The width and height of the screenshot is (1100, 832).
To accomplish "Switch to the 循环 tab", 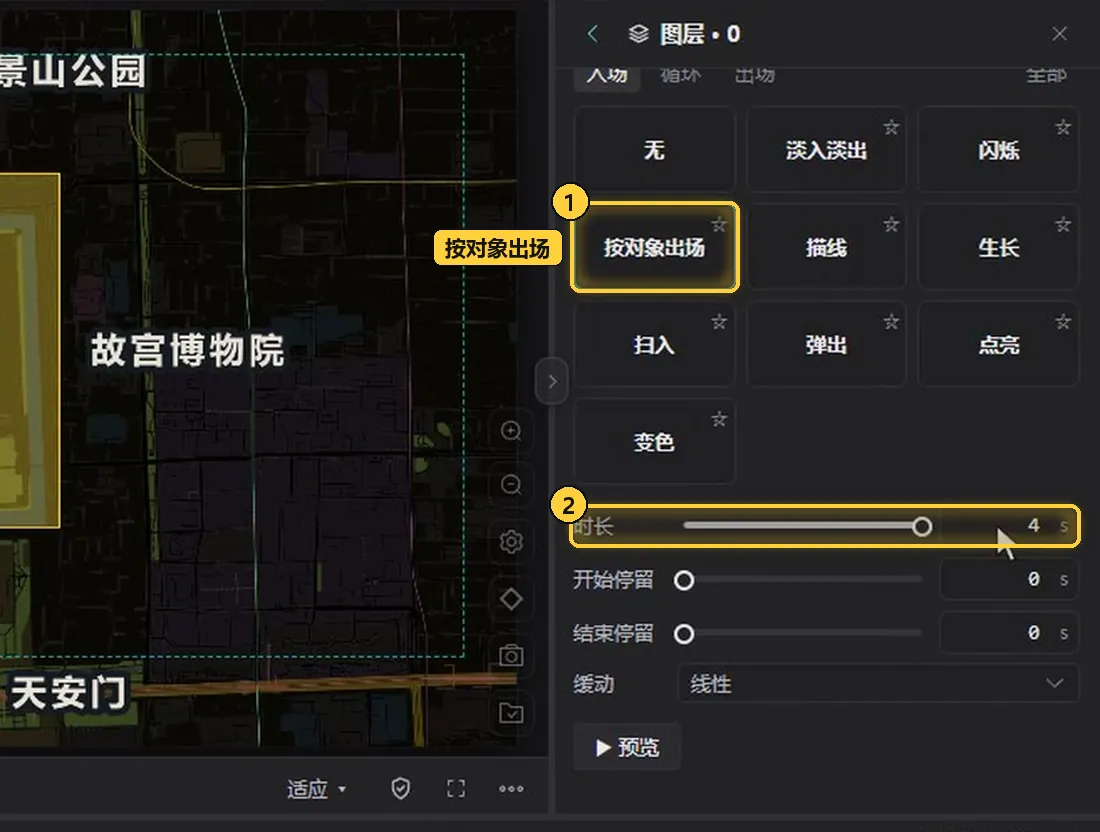I will (680, 75).
